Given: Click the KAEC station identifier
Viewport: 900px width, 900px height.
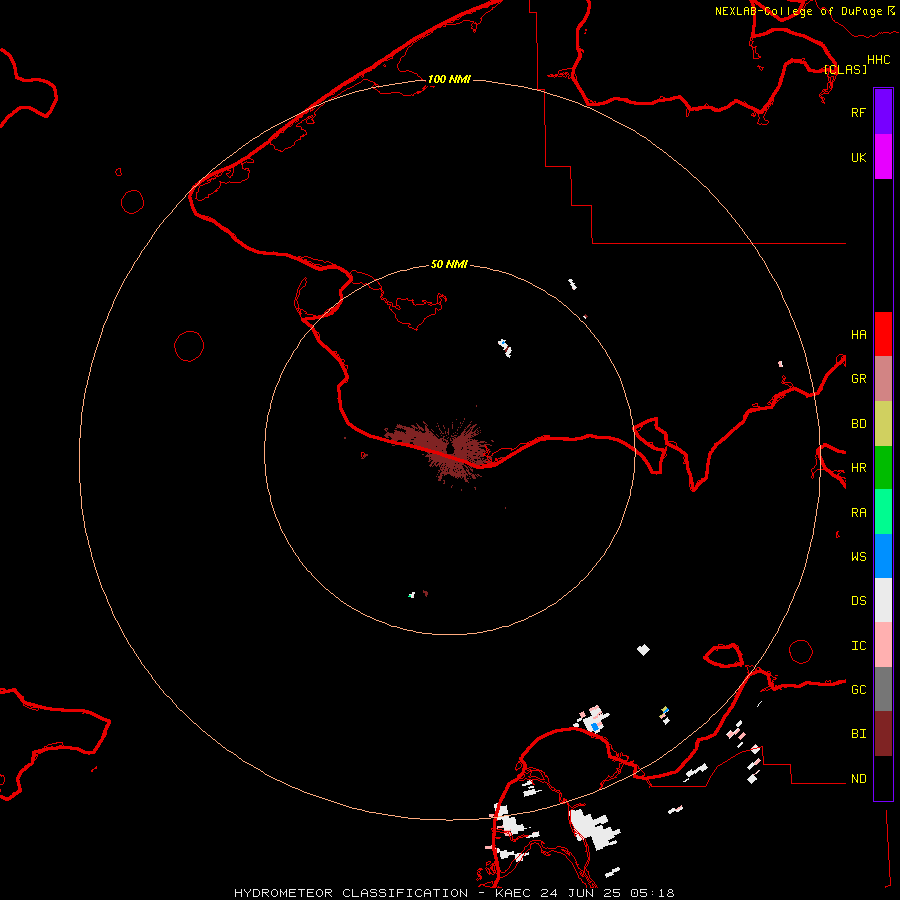Looking at the screenshot, I should 513,893.
